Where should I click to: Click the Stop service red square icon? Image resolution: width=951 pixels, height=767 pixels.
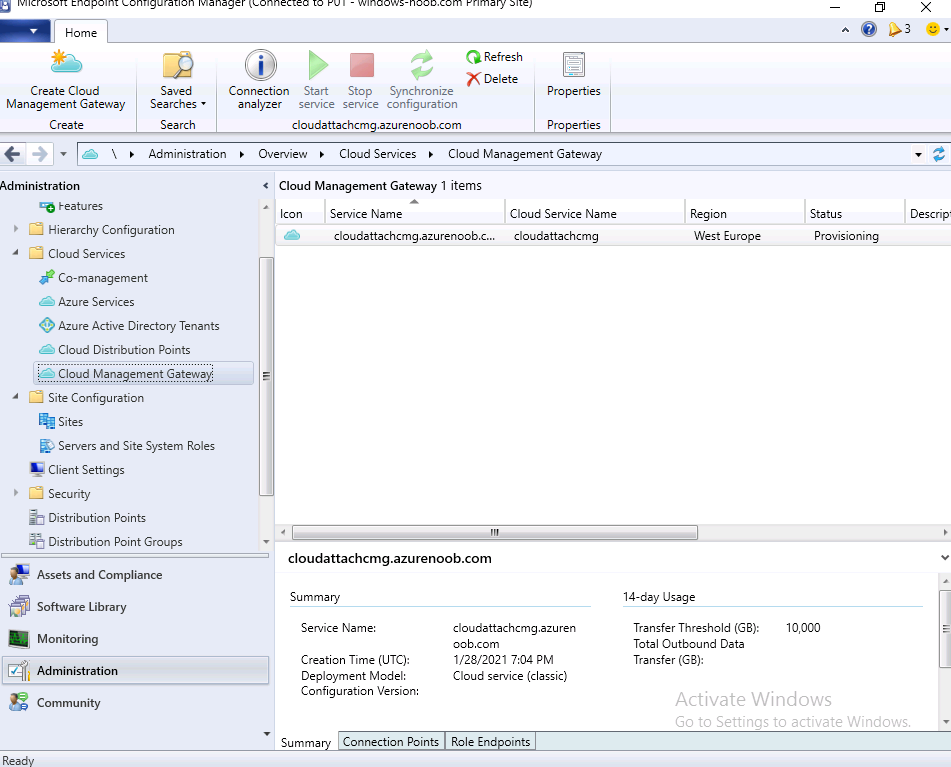point(361,65)
